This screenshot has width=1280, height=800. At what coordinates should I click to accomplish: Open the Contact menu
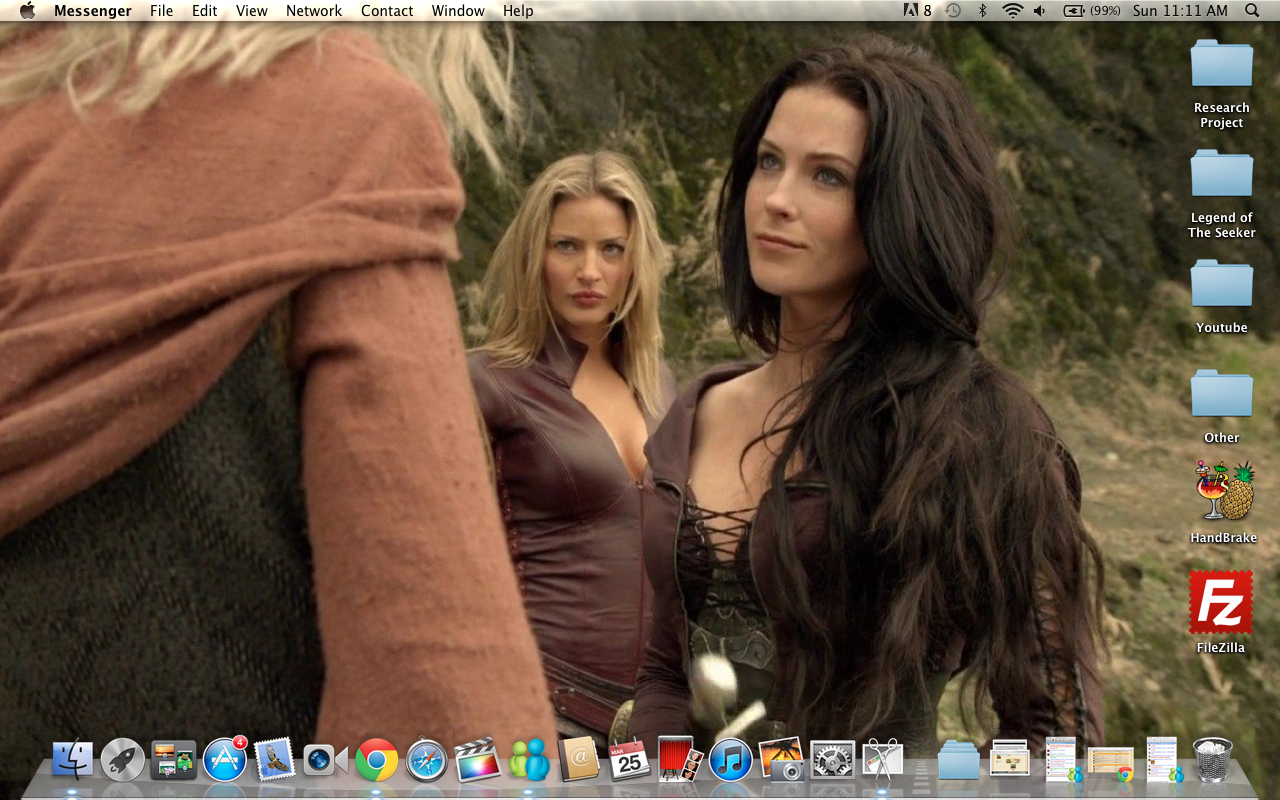[387, 11]
